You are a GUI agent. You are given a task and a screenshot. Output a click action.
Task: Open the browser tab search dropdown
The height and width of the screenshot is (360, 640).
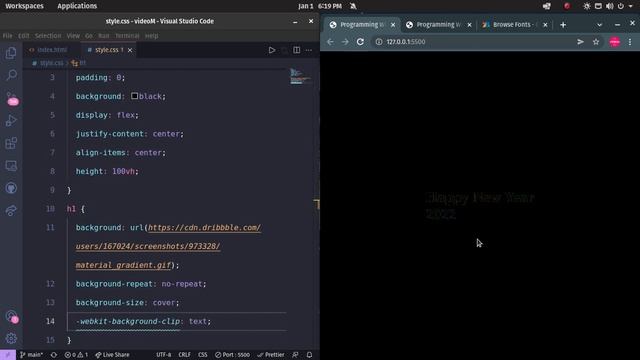click(x=600, y=25)
